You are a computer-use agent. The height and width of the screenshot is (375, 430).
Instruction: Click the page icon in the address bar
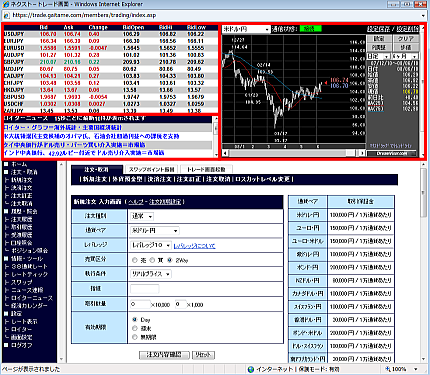(x=7, y=15)
